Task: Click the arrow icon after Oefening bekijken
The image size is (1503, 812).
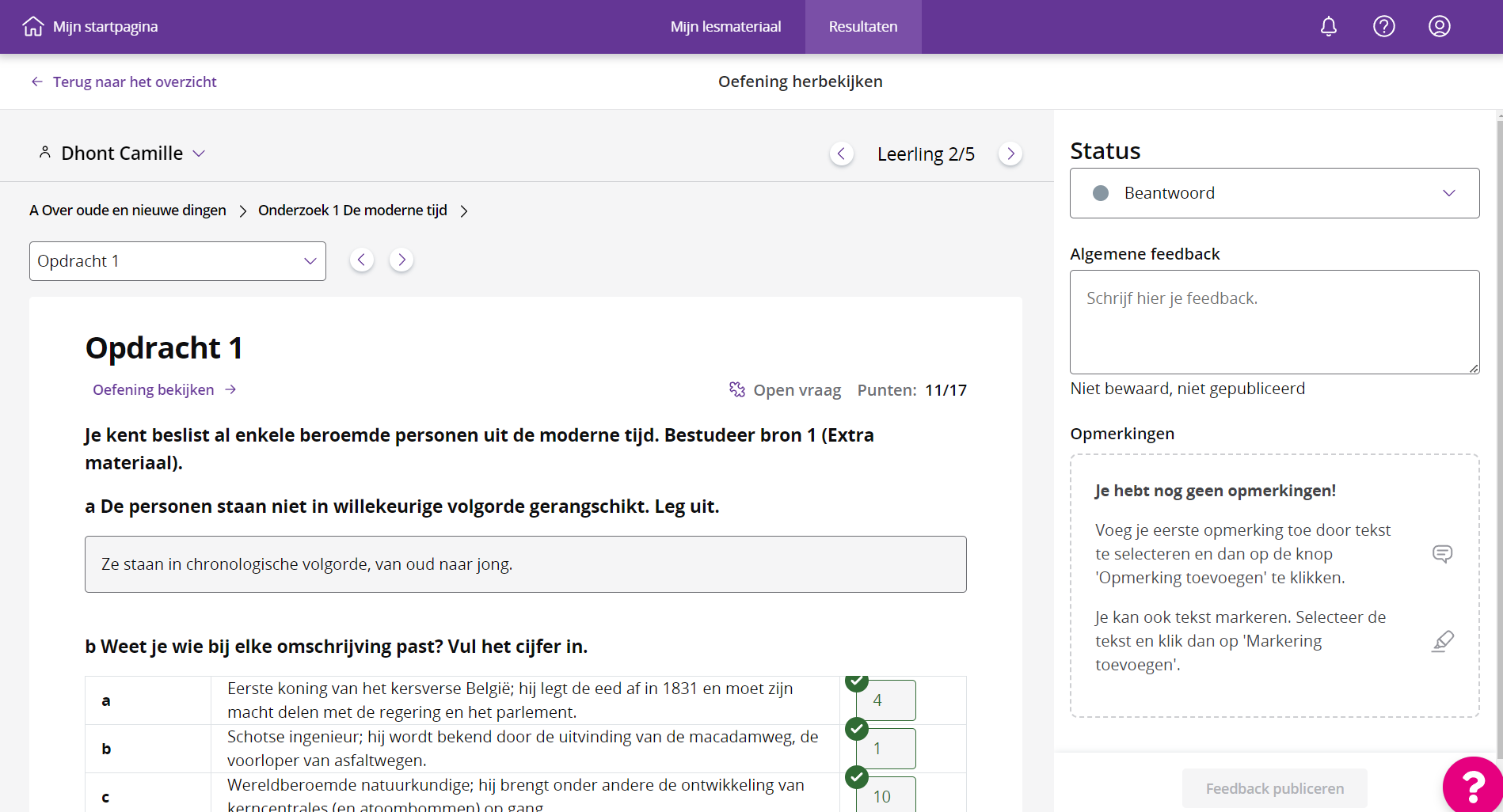Action: coord(230,389)
